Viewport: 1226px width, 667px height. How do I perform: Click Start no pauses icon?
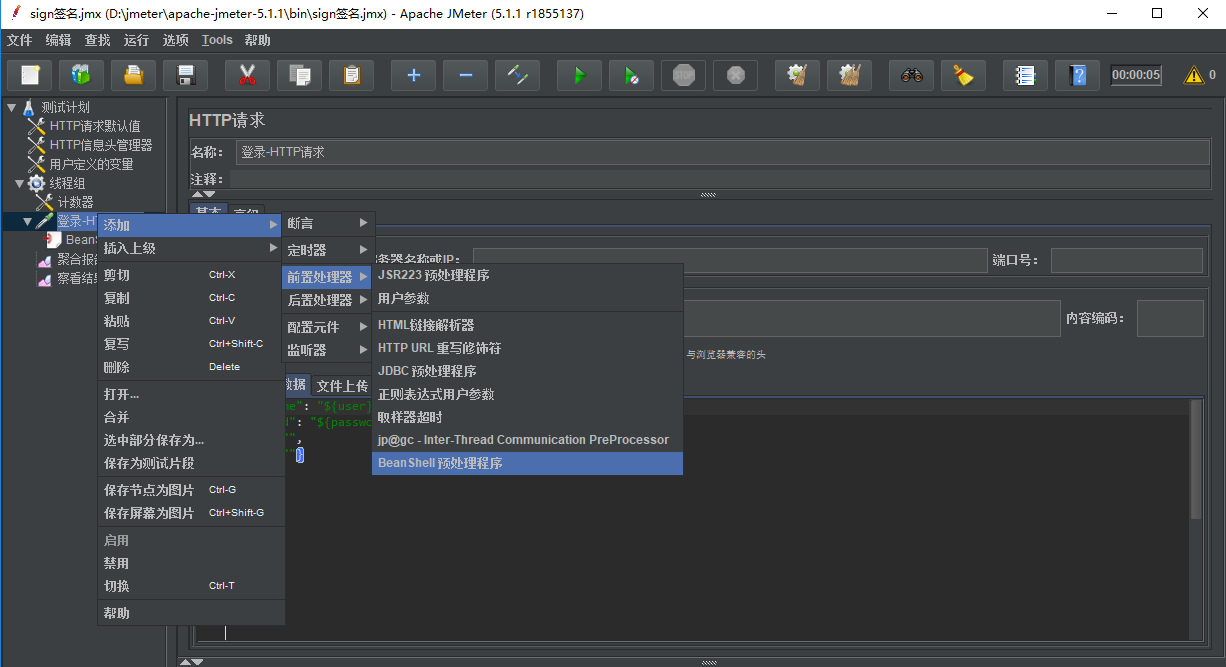click(631, 75)
